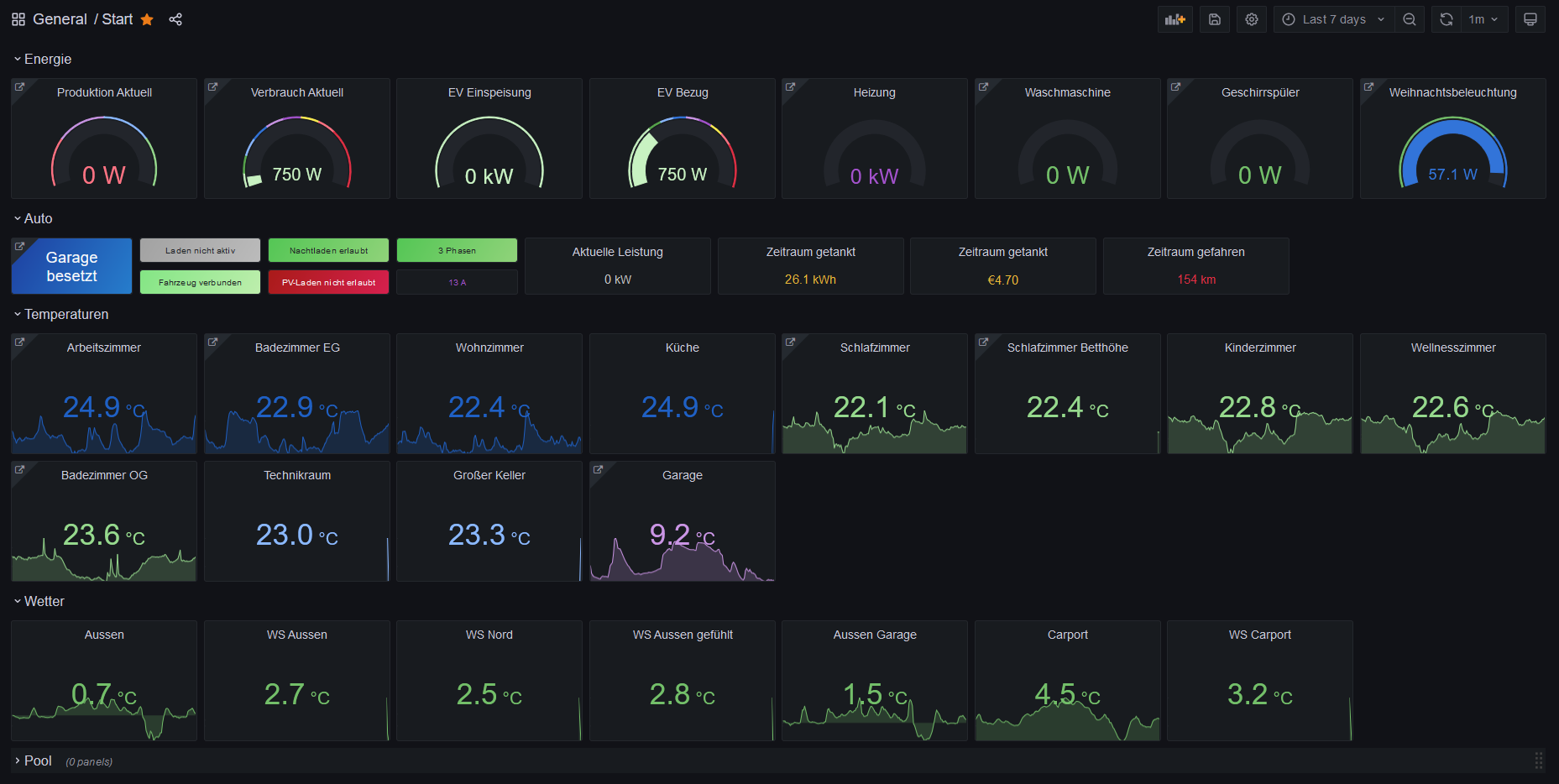This screenshot has height=784, width=1559.
Task: Open Küche panel title menu
Action: (683, 348)
